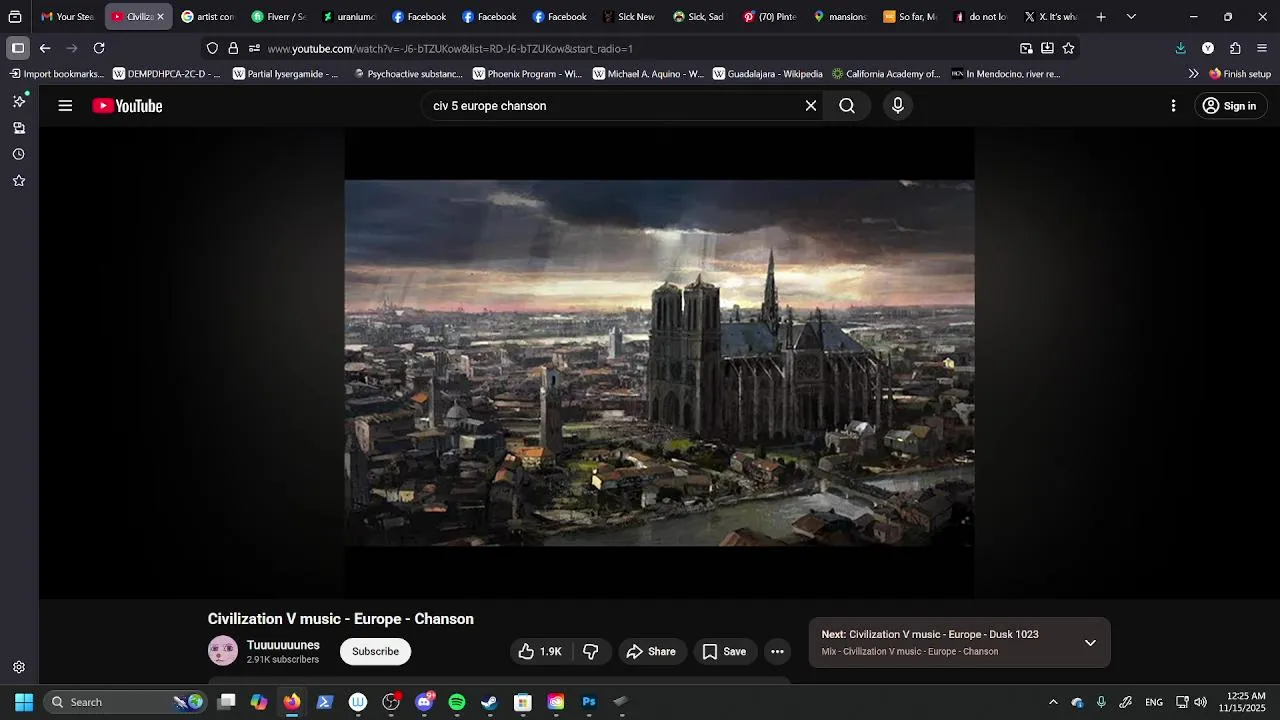This screenshot has width=1280, height=720.
Task: Share the Chanson video
Action: pos(651,652)
